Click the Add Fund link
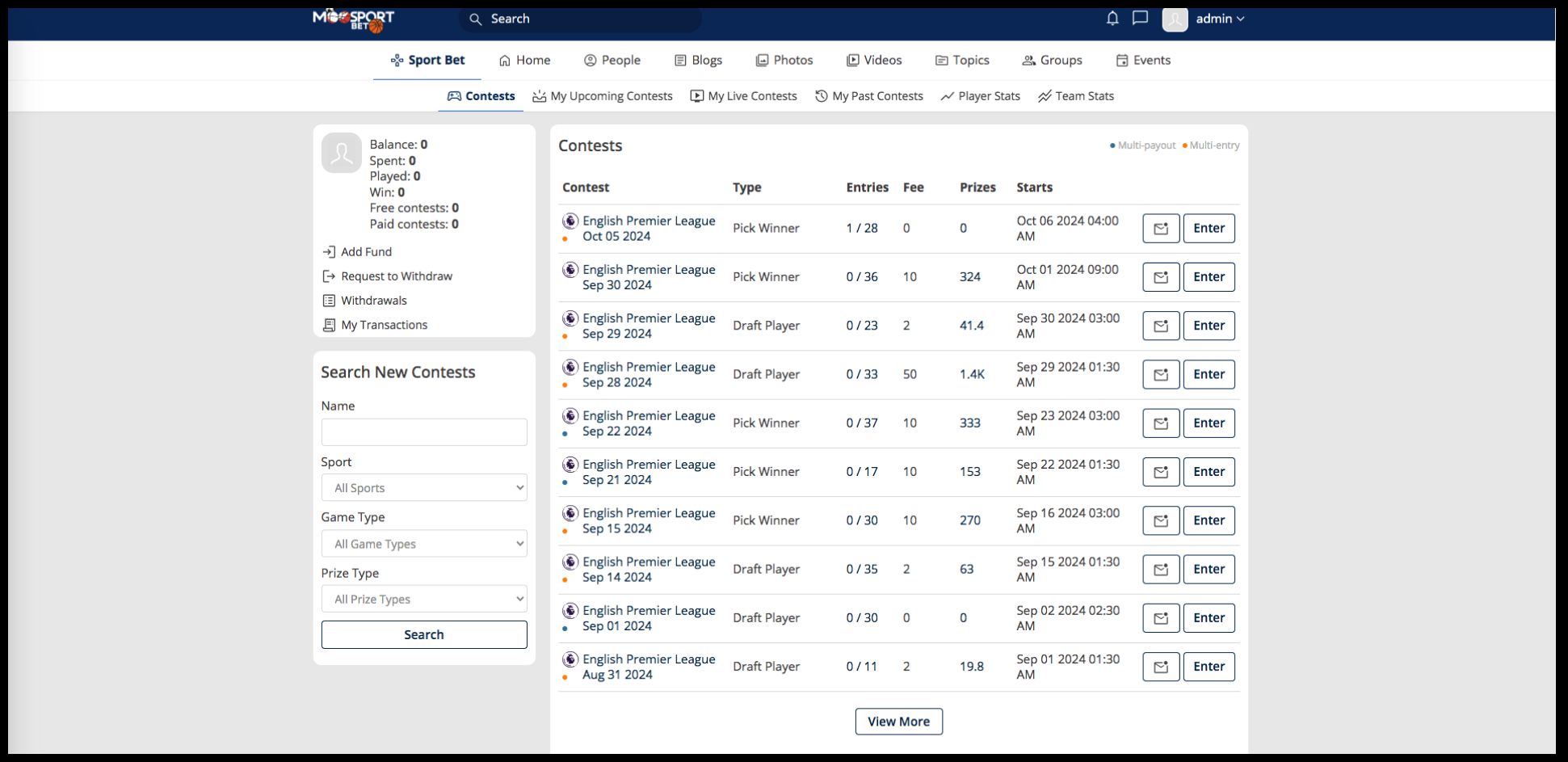Viewport: 1568px width, 762px height. click(357, 252)
